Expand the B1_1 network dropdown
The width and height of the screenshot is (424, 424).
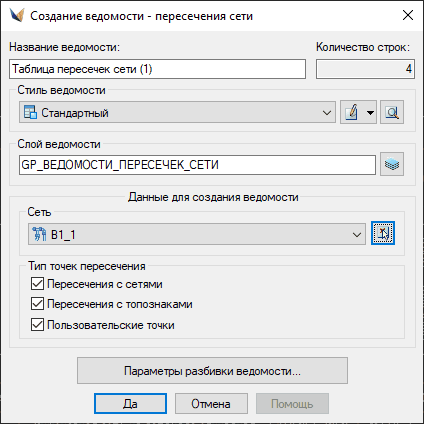pyautogui.click(x=197, y=234)
